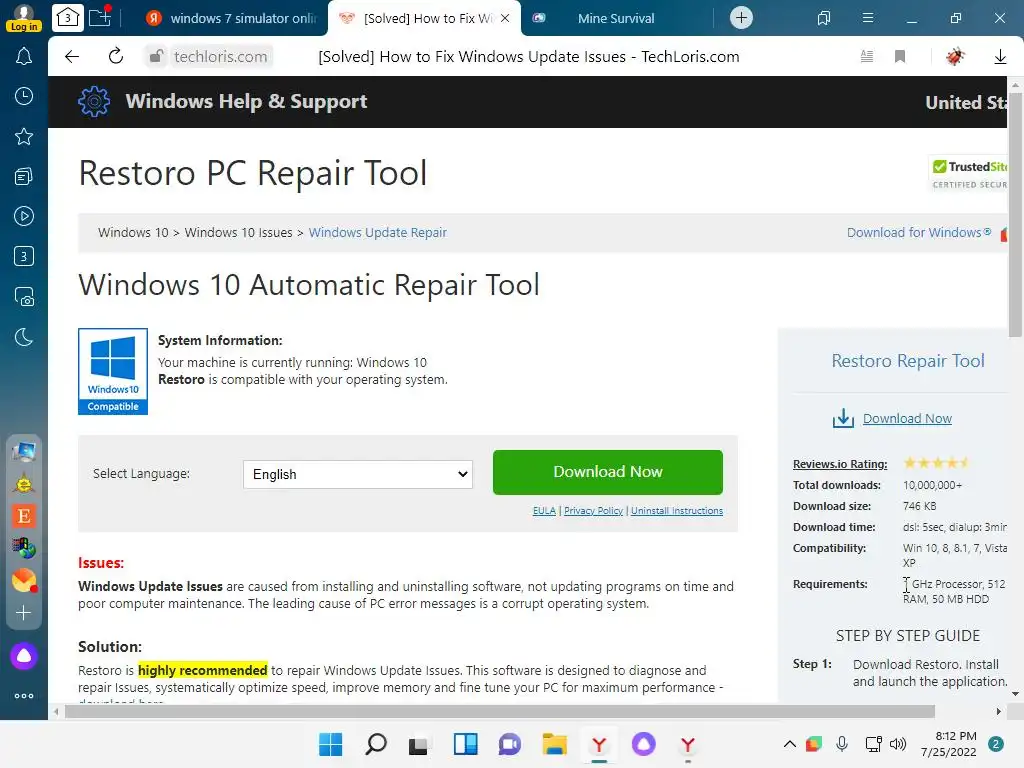Image resolution: width=1024 pixels, height=768 pixels.
Task: Open File Explorer from taskbar
Action: click(x=554, y=744)
